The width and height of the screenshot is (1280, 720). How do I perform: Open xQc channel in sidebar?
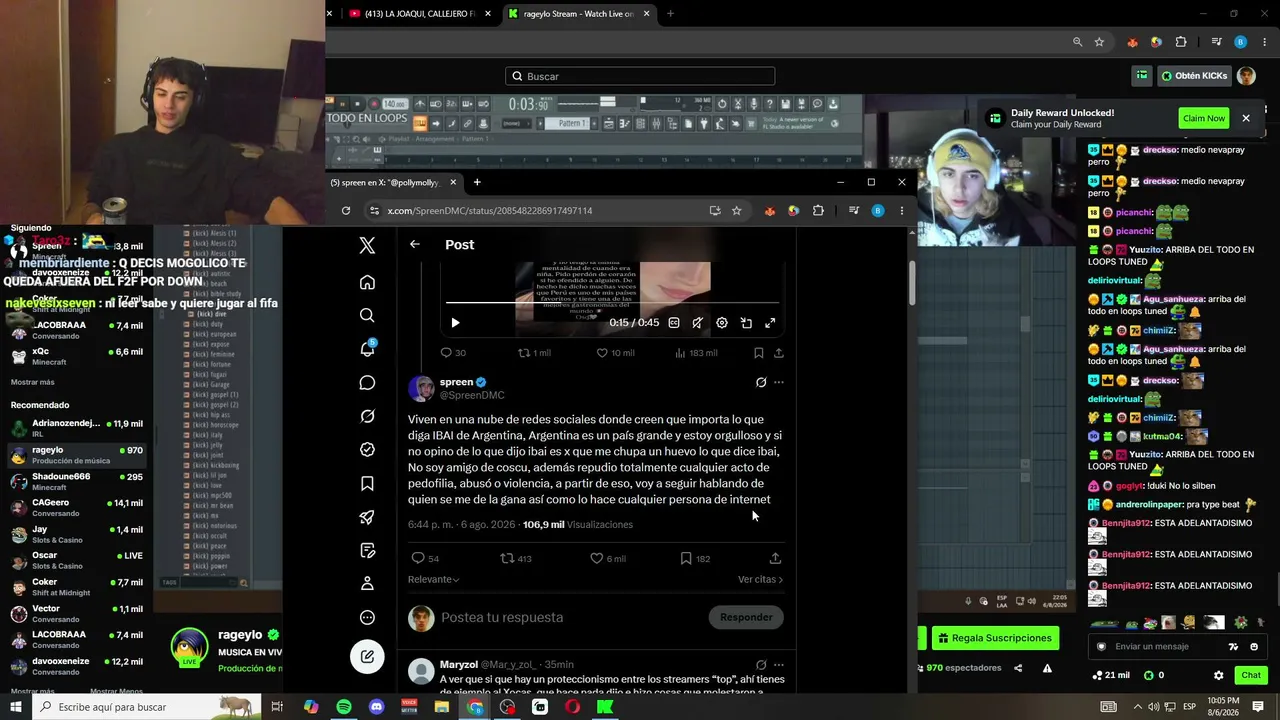(78, 357)
